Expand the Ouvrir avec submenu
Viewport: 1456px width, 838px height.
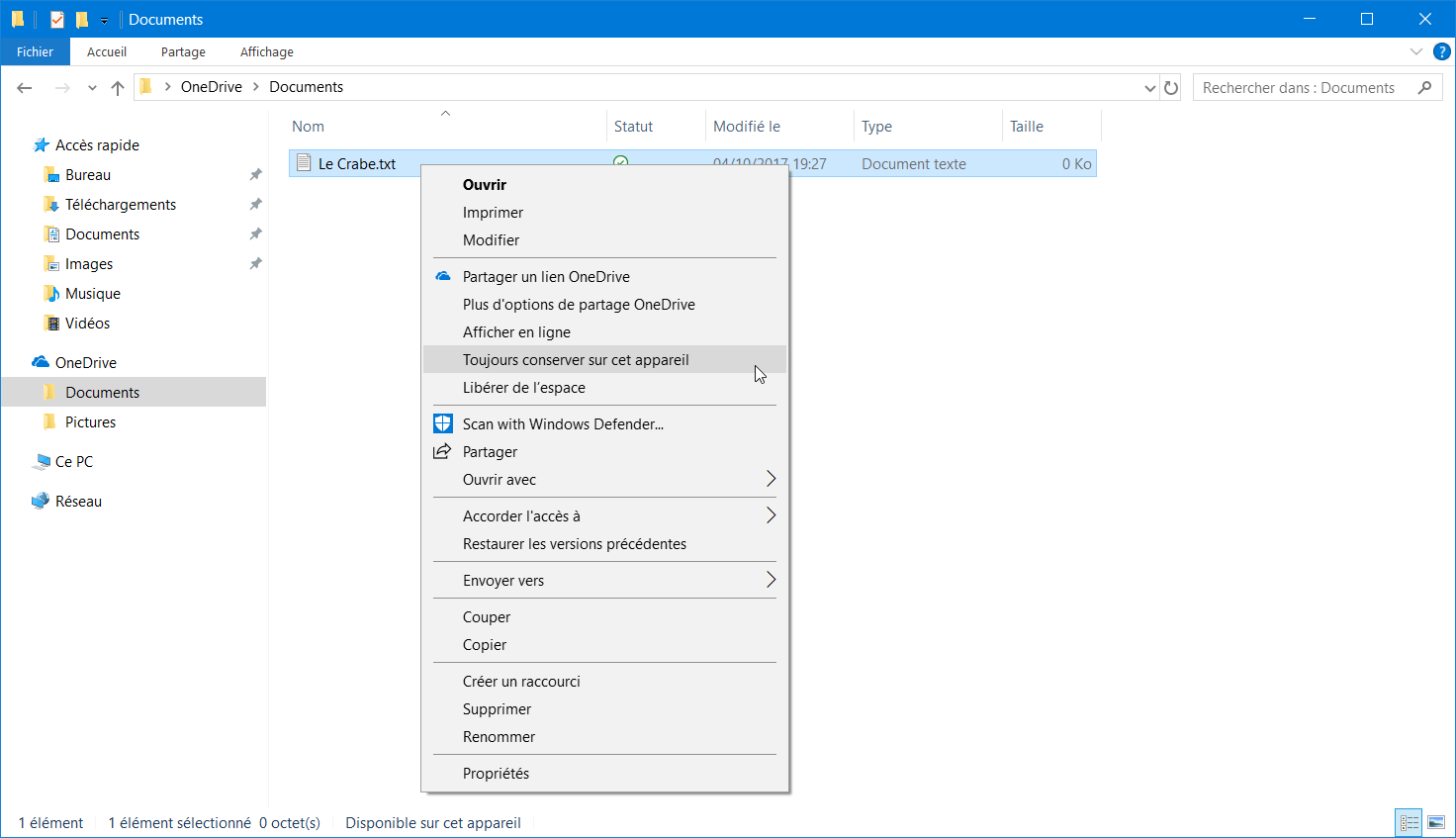pyautogui.click(x=604, y=480)
